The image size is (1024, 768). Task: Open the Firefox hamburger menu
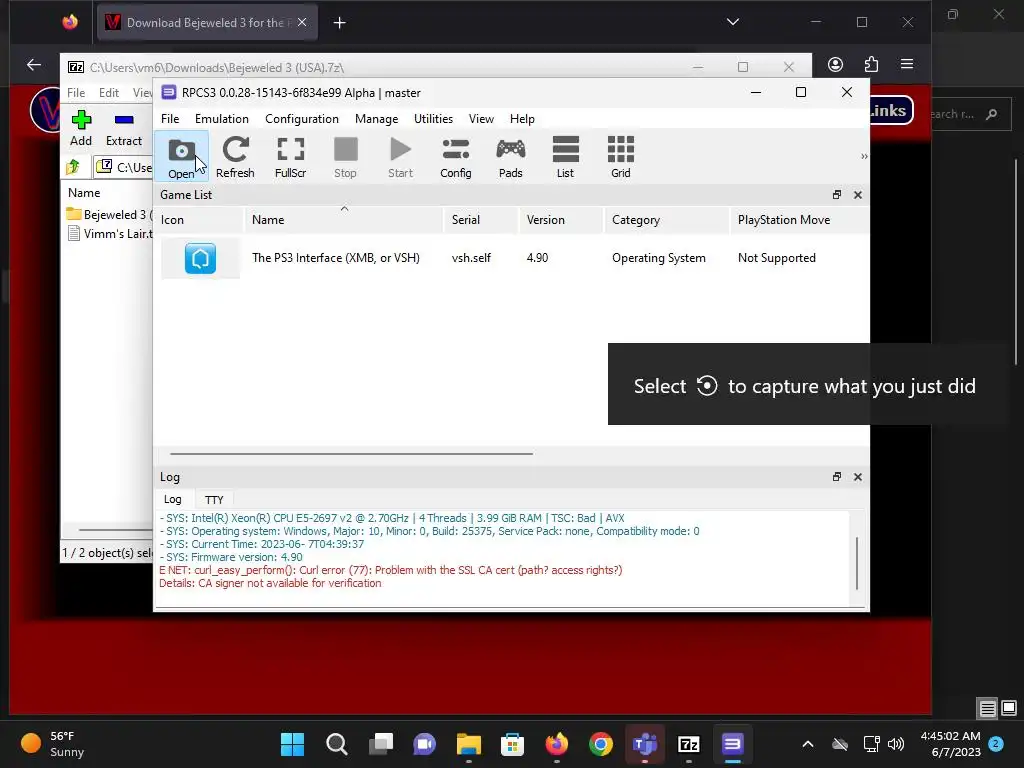tap(906, 64)
